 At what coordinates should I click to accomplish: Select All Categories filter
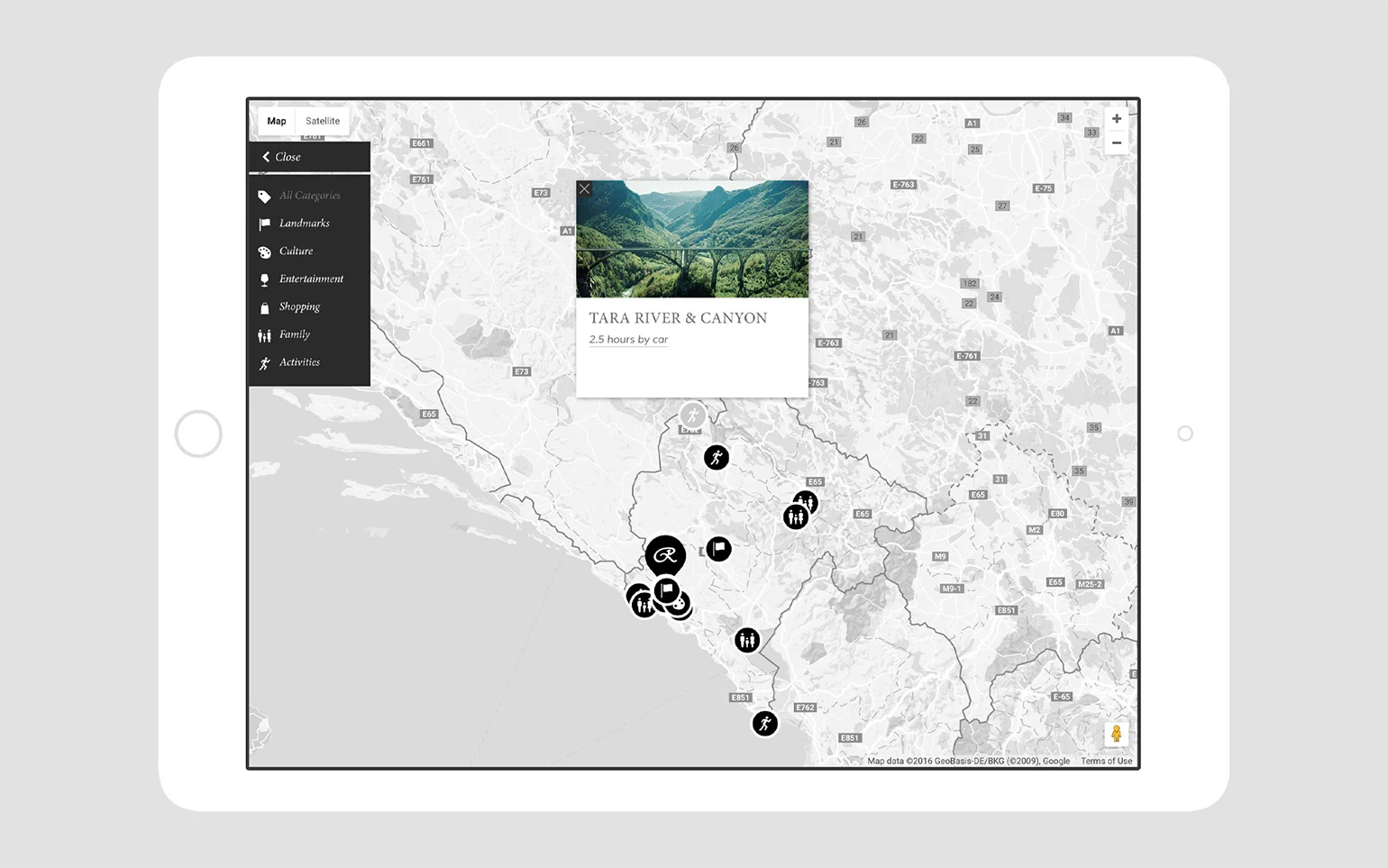click(309, 196)
